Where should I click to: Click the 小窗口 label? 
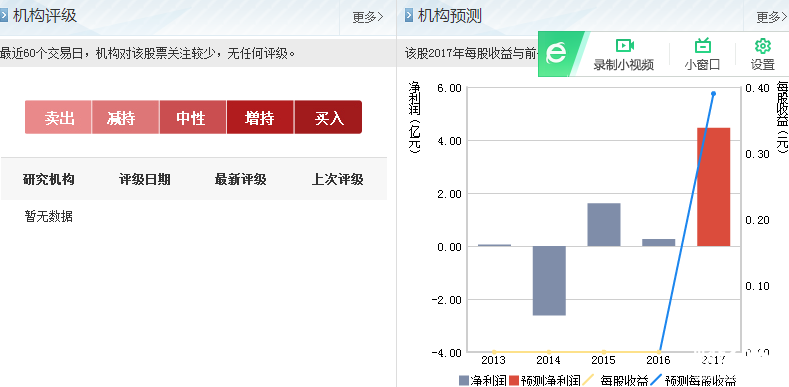[702, 65]
